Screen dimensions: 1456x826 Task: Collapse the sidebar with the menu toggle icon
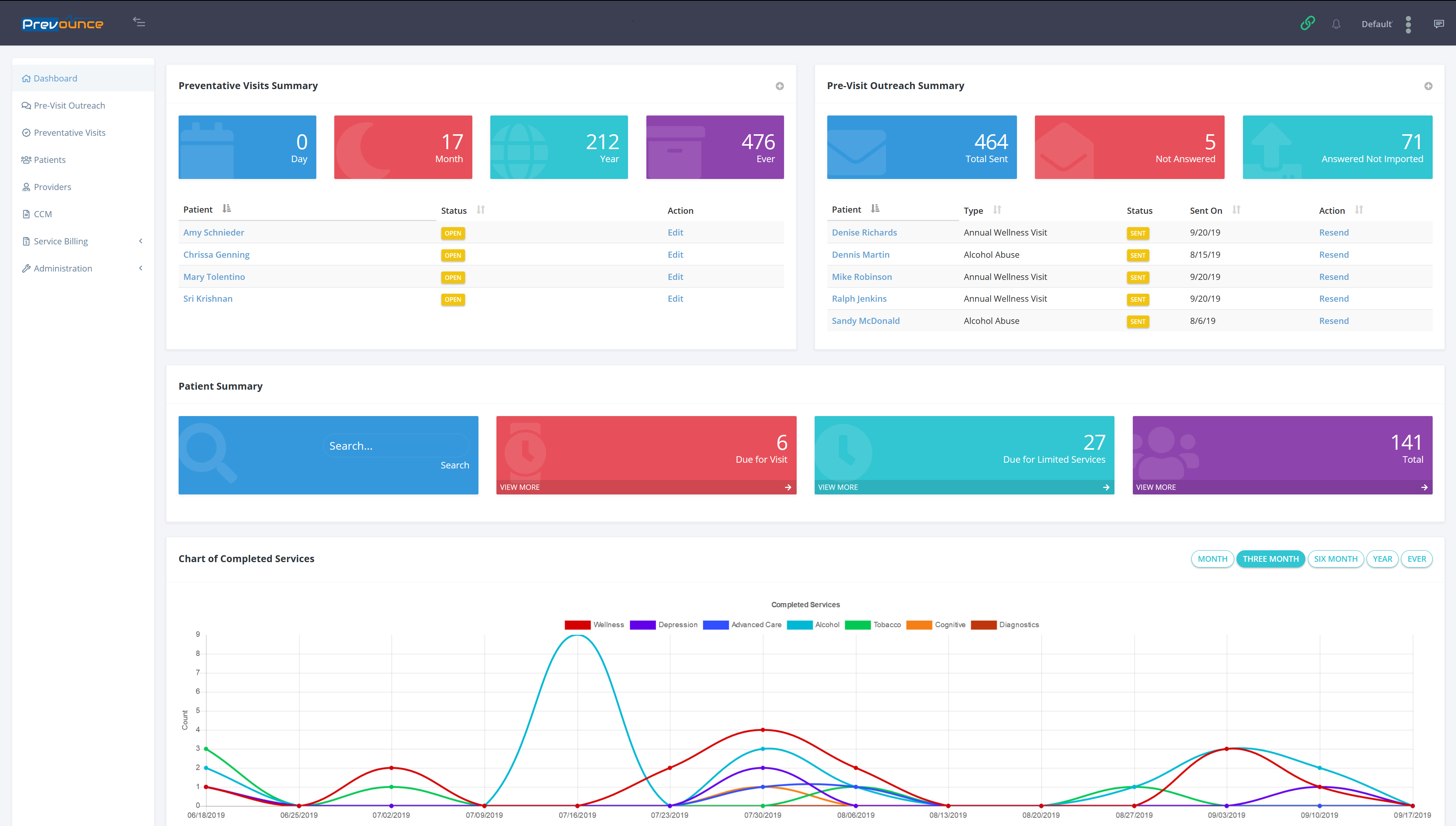(x=139, y=22)
